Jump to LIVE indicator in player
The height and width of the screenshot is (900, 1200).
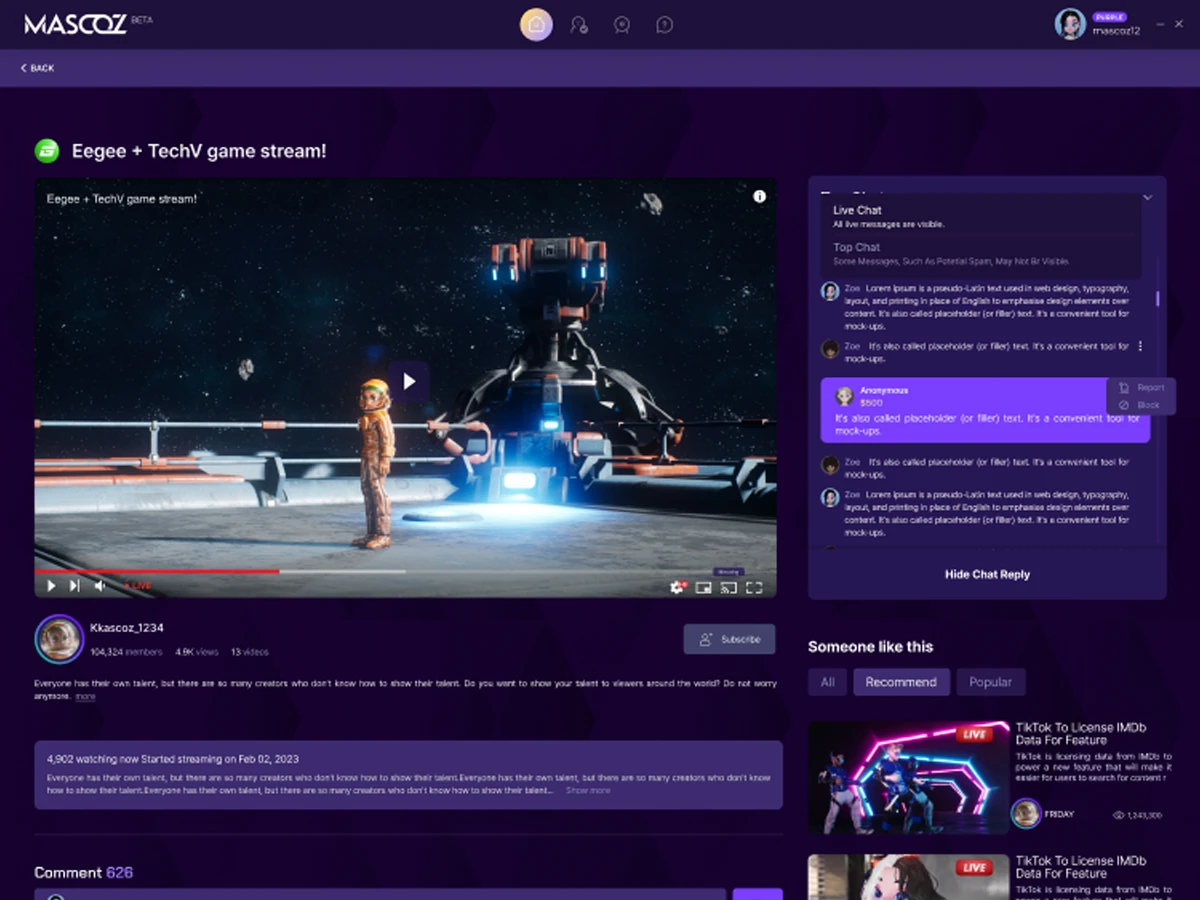(138, 586)
